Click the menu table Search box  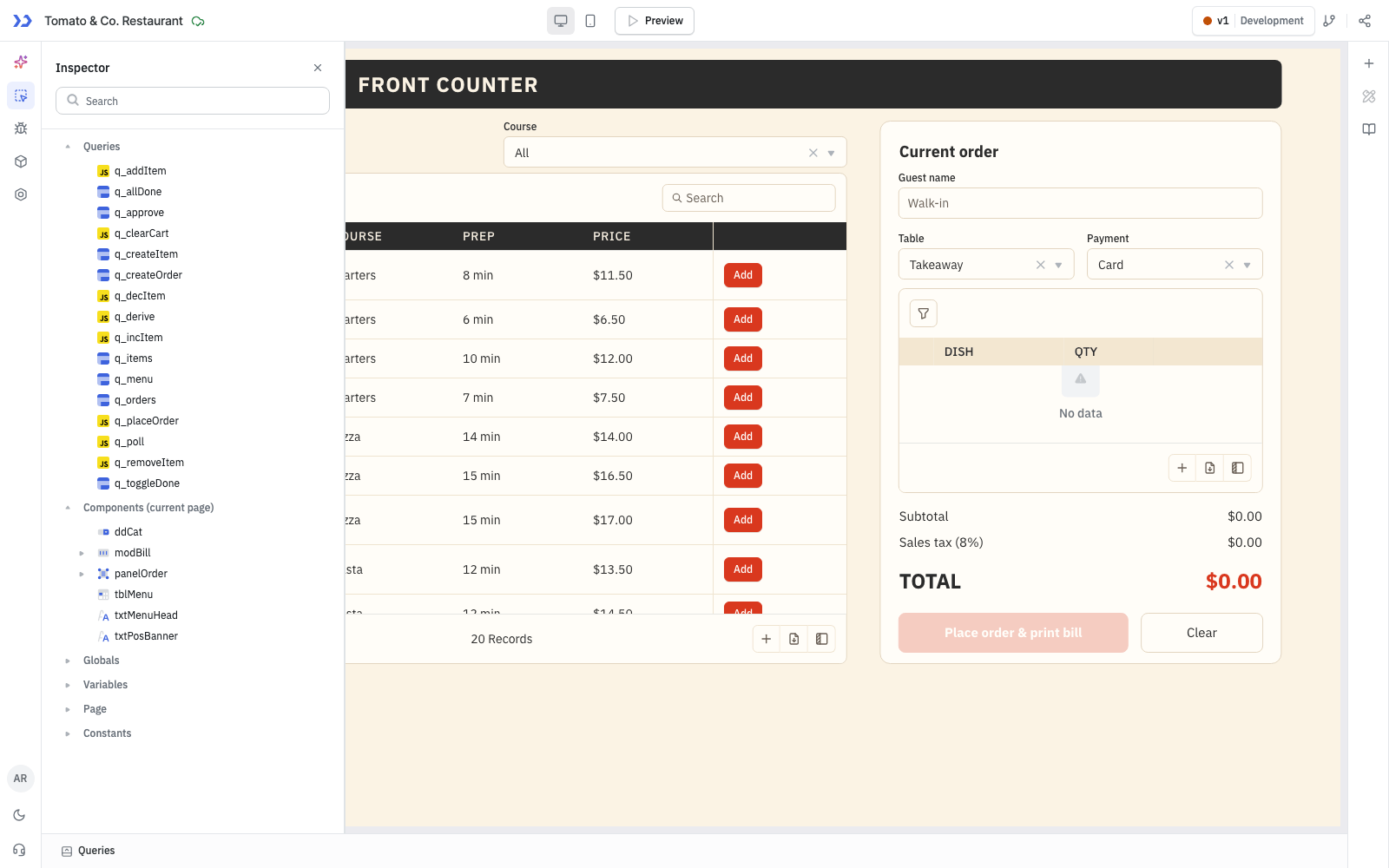pos(749,198)
